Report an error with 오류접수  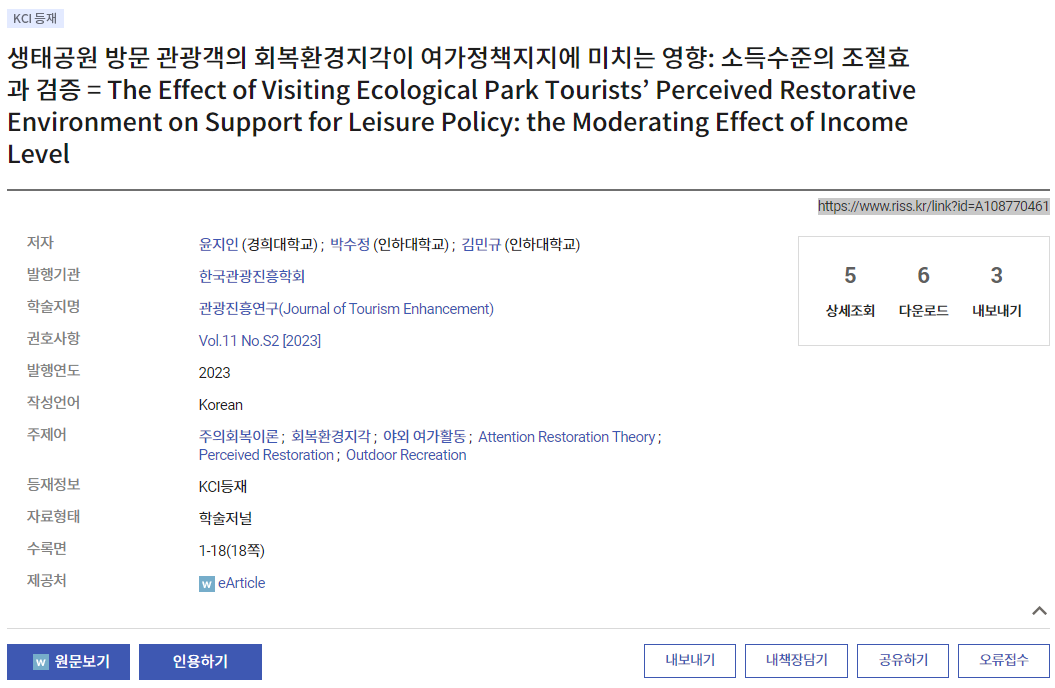click(x=1003, y=660)
